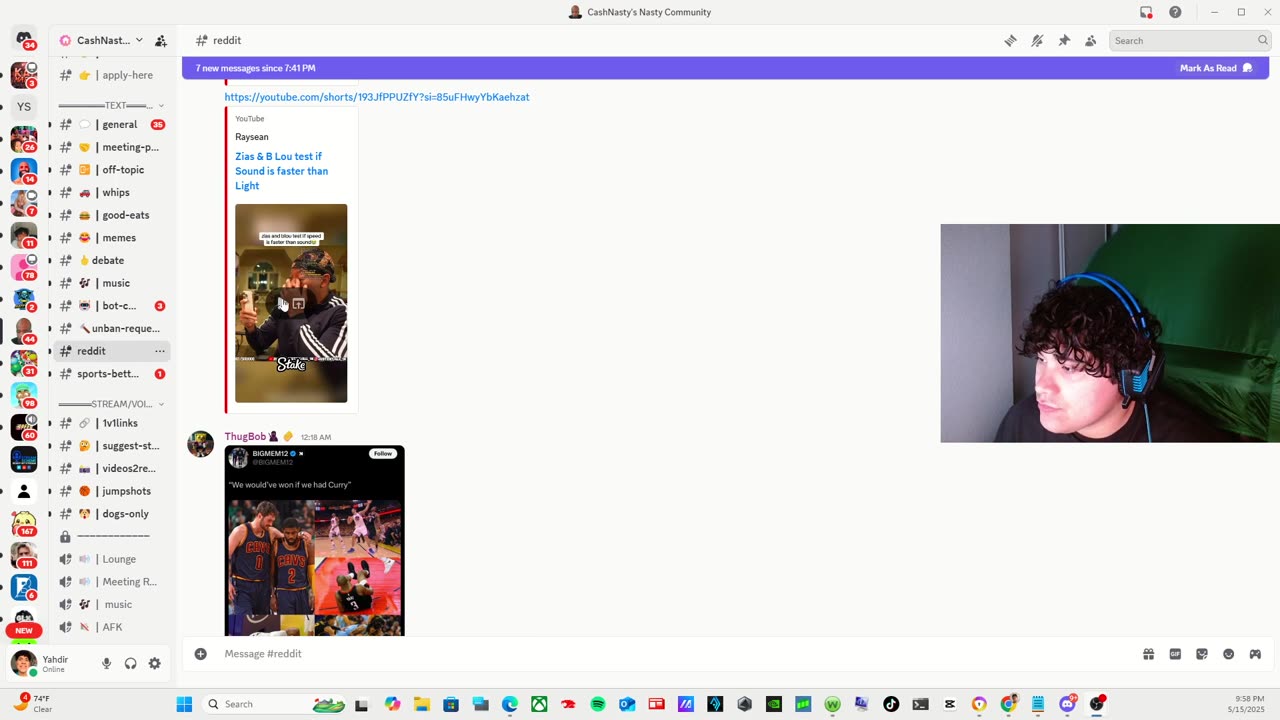Click the Windows Start button
This screenshot has height=720, width=1280.
(x=184, y=704)
